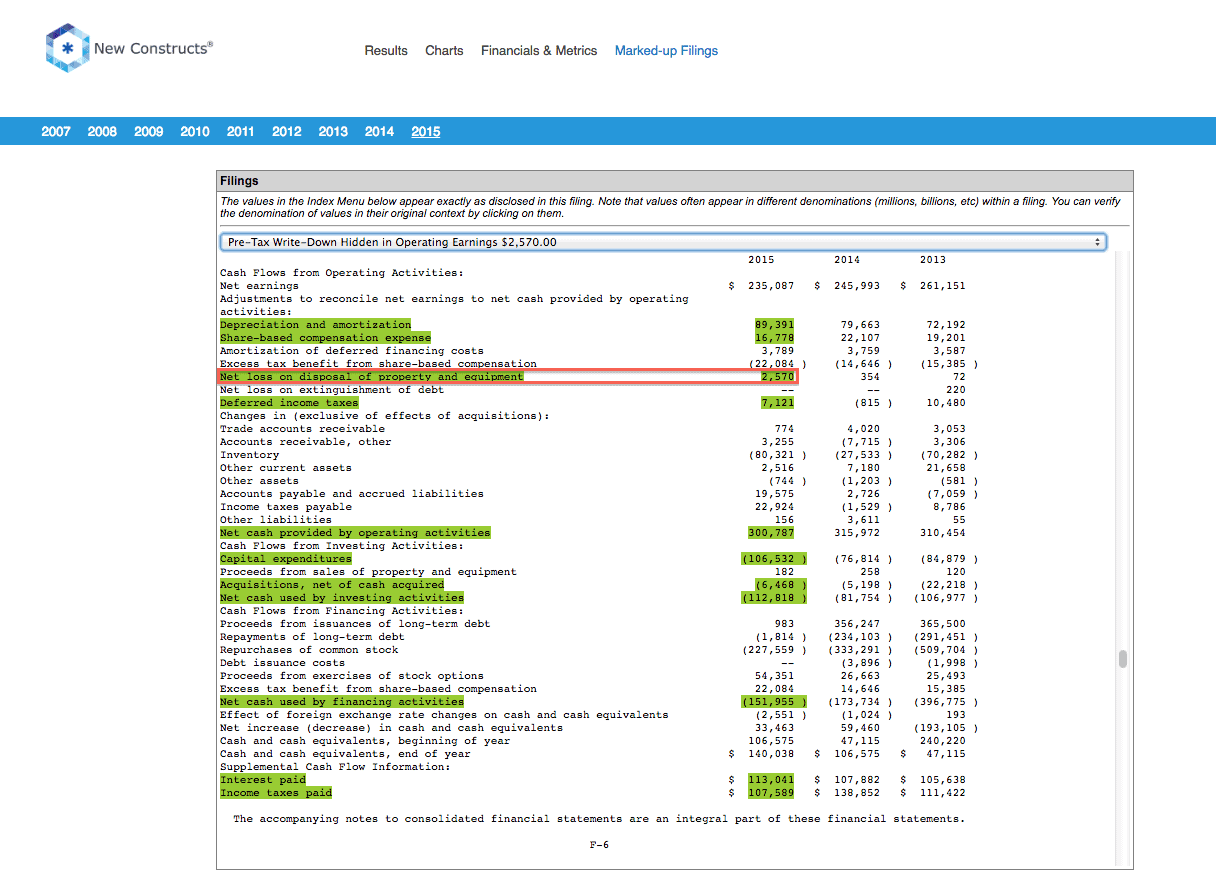Click the highlighted 16,778 value
Viewport: 1216px width, 887px height.
(x=775, y=338)
